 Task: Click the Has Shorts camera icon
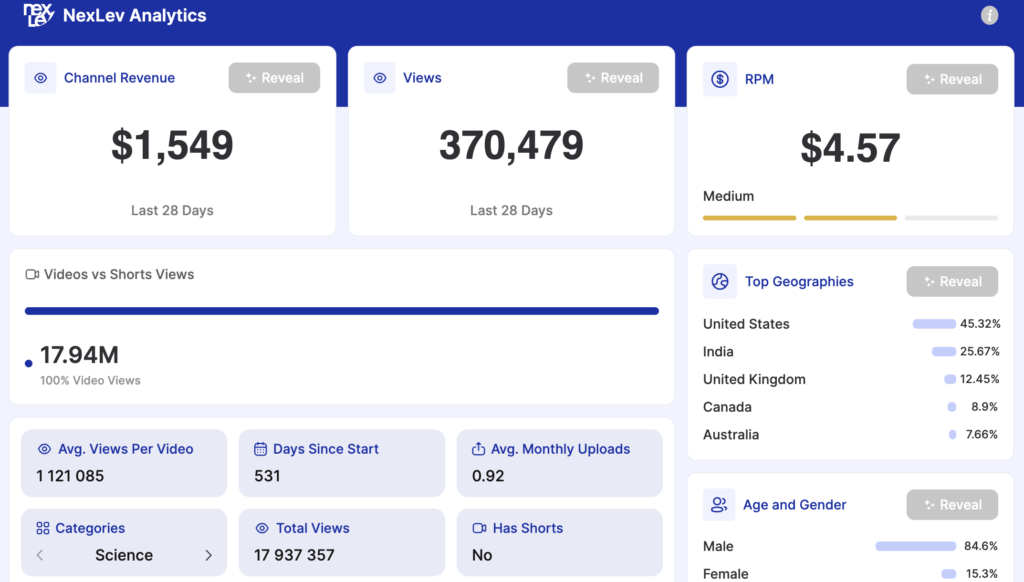[479, 528]
